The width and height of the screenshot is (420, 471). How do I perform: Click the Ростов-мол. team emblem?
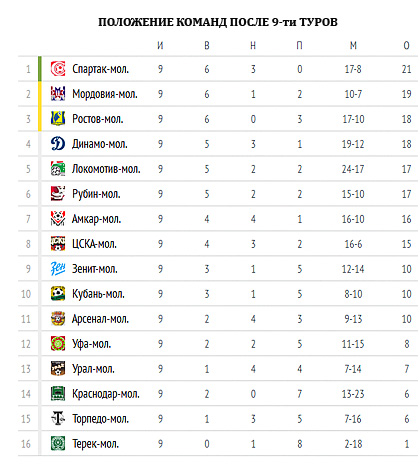pyautogui.click(x=58, y=119)
